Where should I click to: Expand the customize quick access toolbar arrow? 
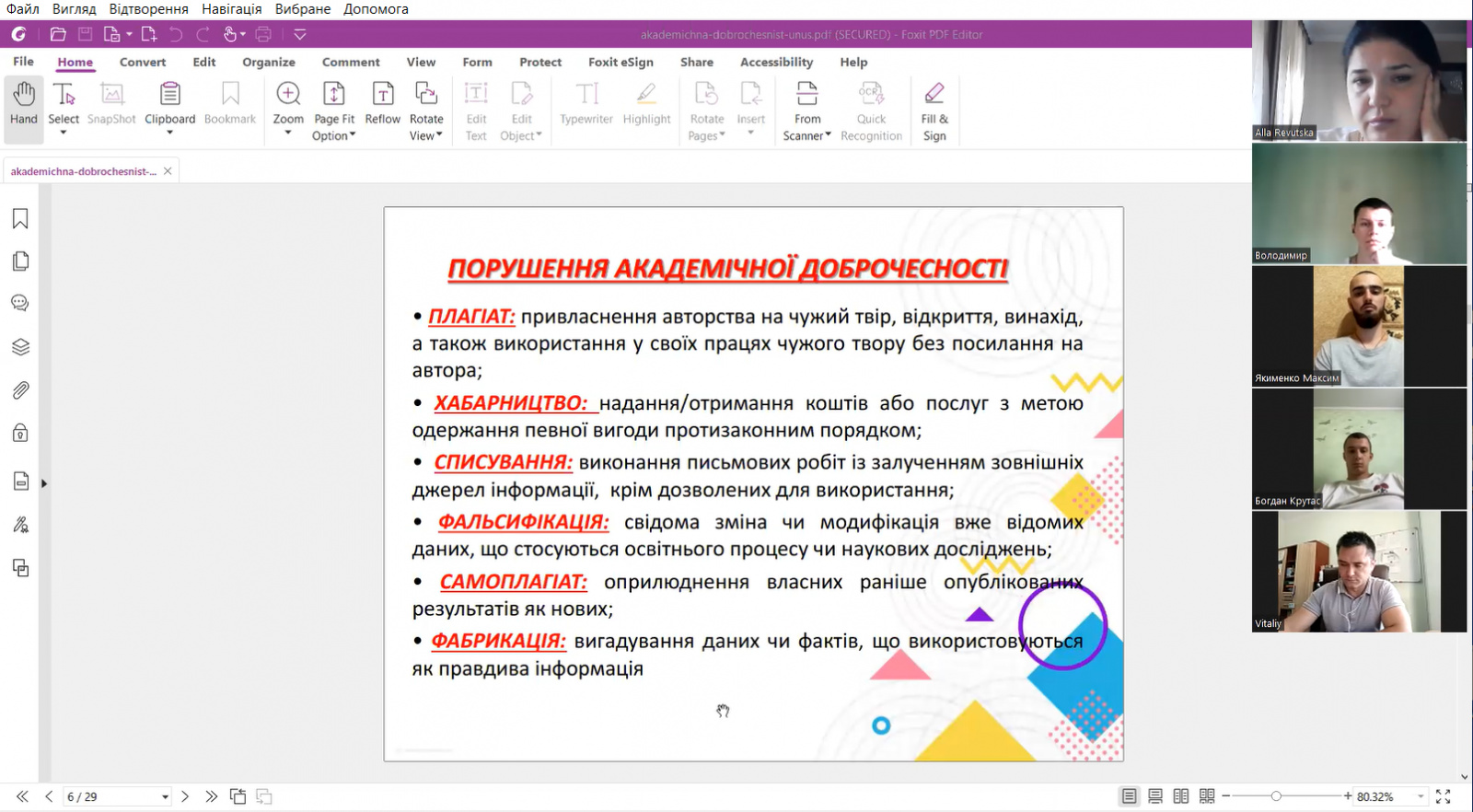(x=300, y=34)
